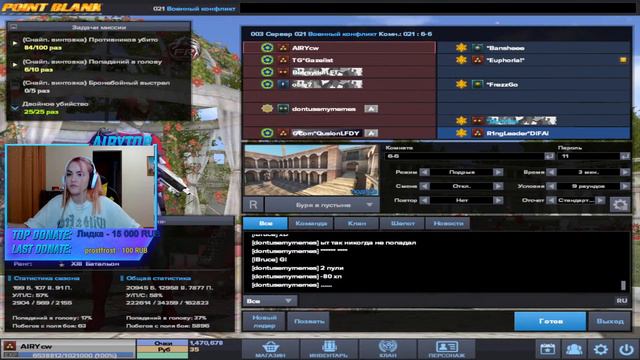This screenshot has width=640, height=360.
Task: Click the AIRYcw experience progress bar
Action: tap(68, 355)
